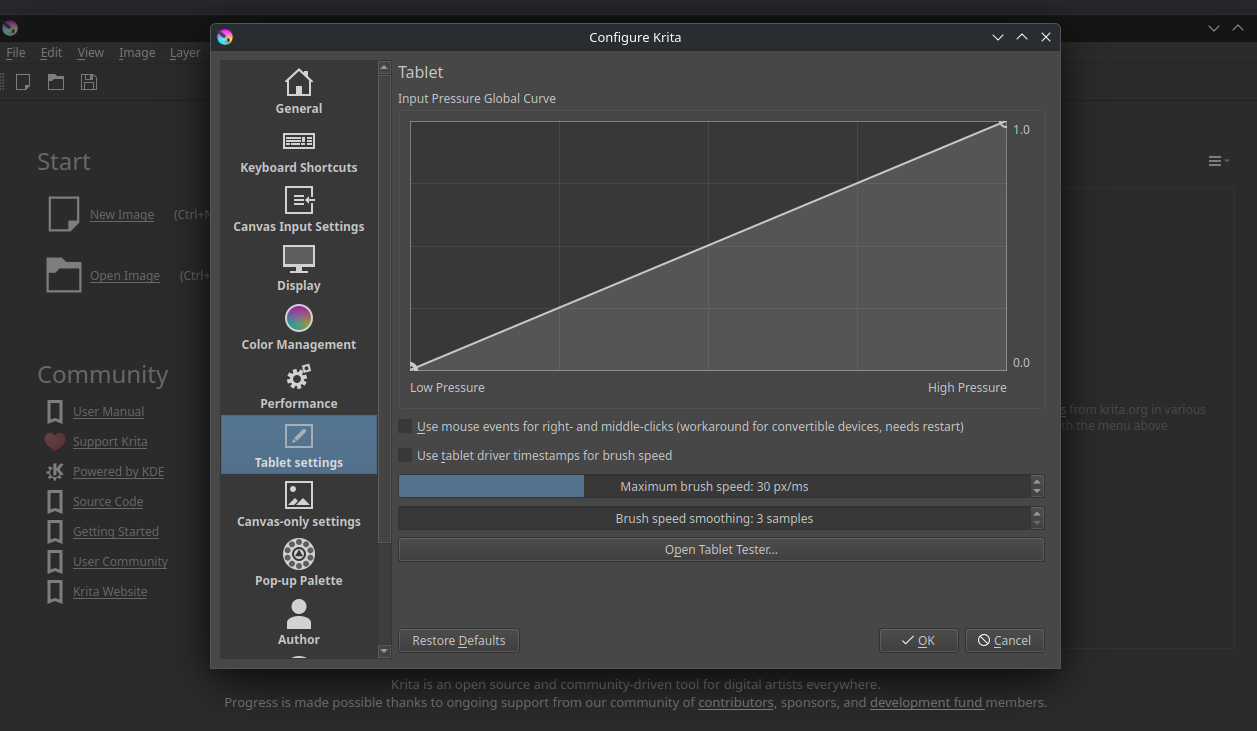Visit the User Community link
The image size is (1257, 731).
coord(120,561)
